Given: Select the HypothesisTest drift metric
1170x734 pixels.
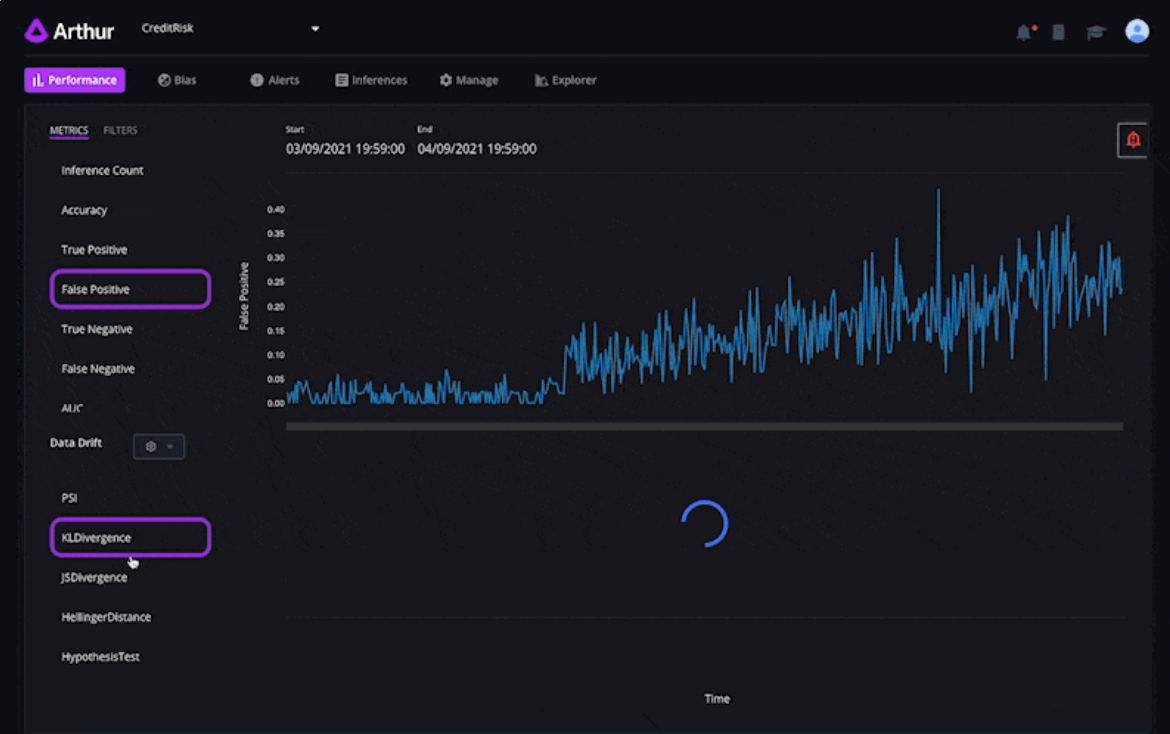Looking at the screenshot, I should 101,656.
